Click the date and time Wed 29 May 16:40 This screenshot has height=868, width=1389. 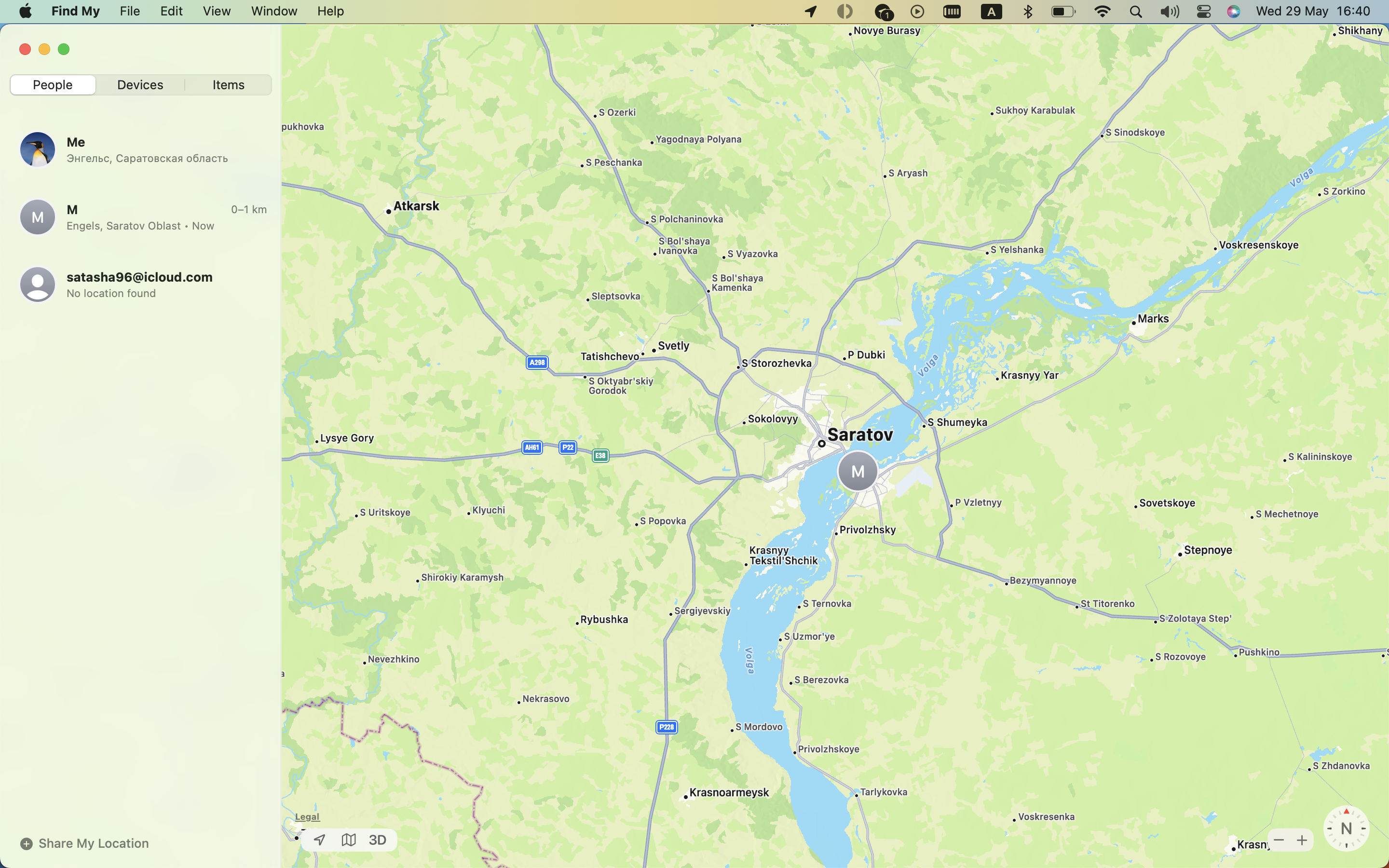1313,11
